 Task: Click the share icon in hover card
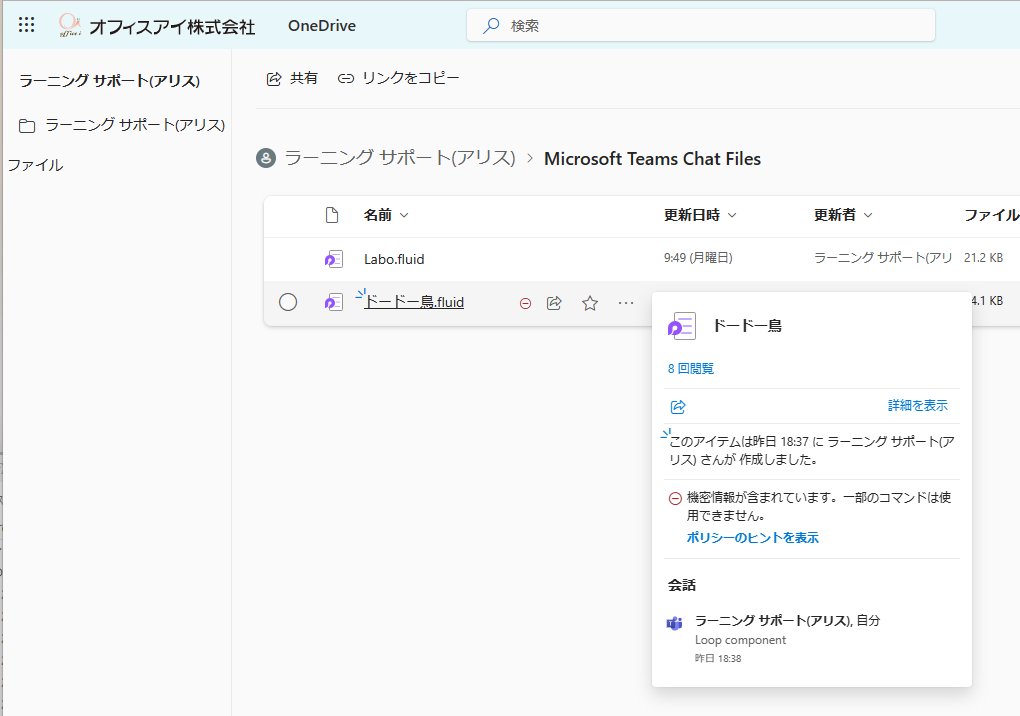(678, 407)
